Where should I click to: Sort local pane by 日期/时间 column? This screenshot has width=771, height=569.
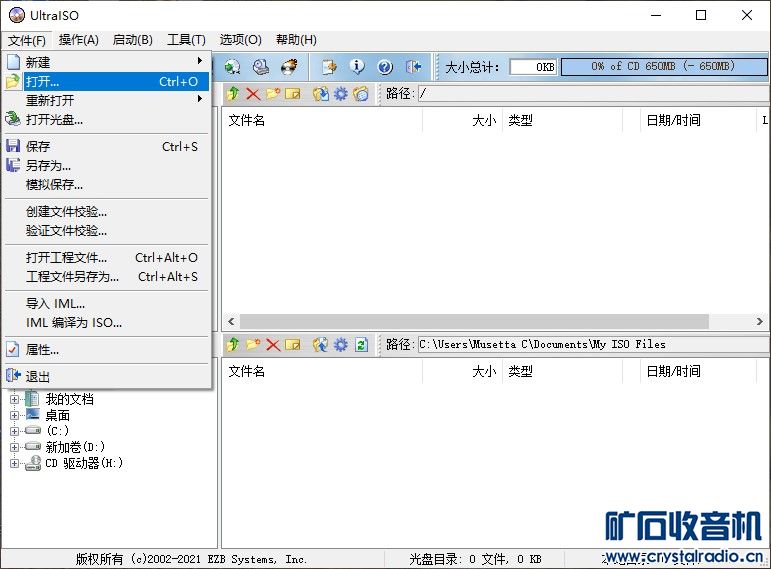pos(698,371)
